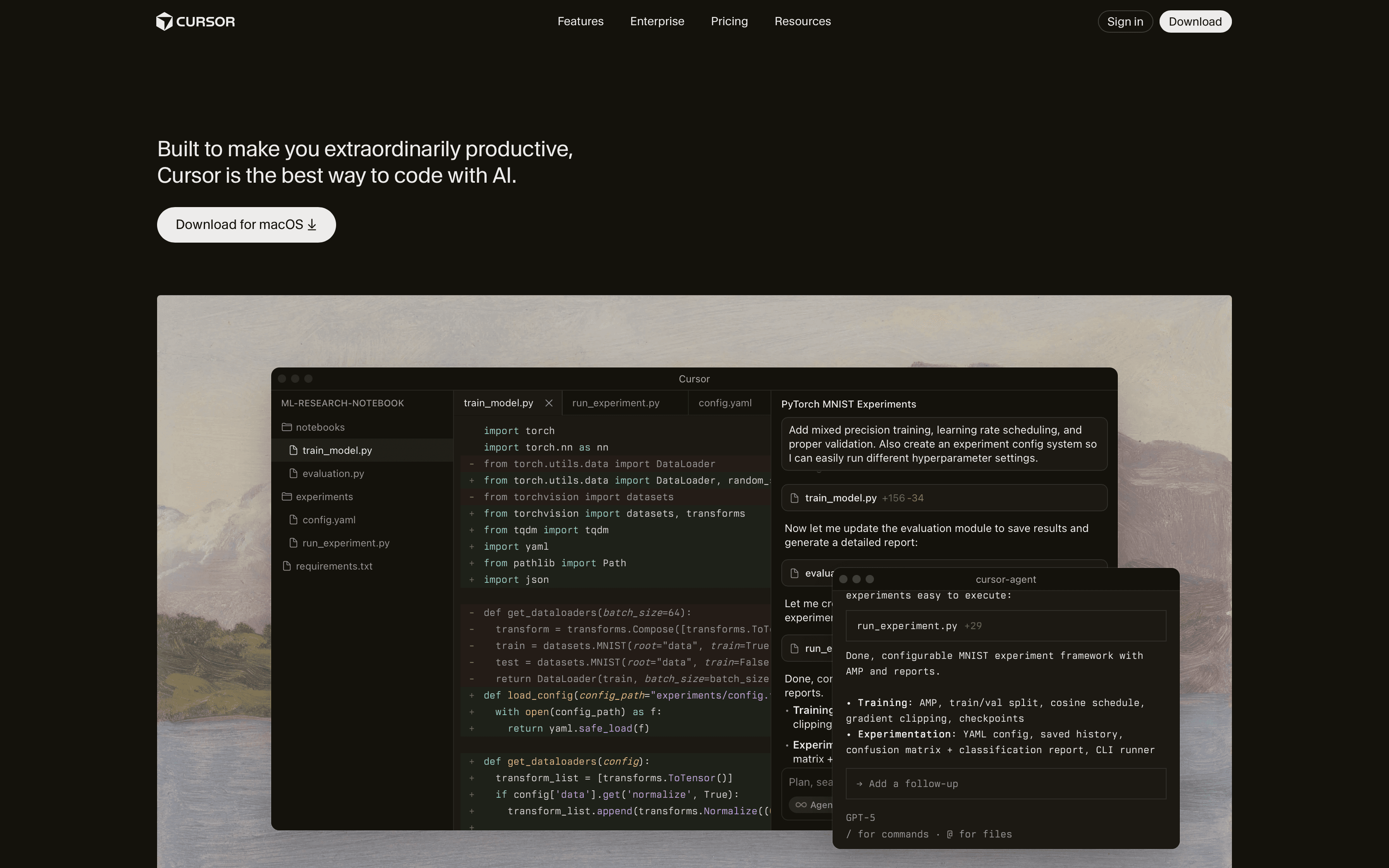The image size is (1389, 868).
Task: Click the Download button in header
Action: coord(1195,21)
